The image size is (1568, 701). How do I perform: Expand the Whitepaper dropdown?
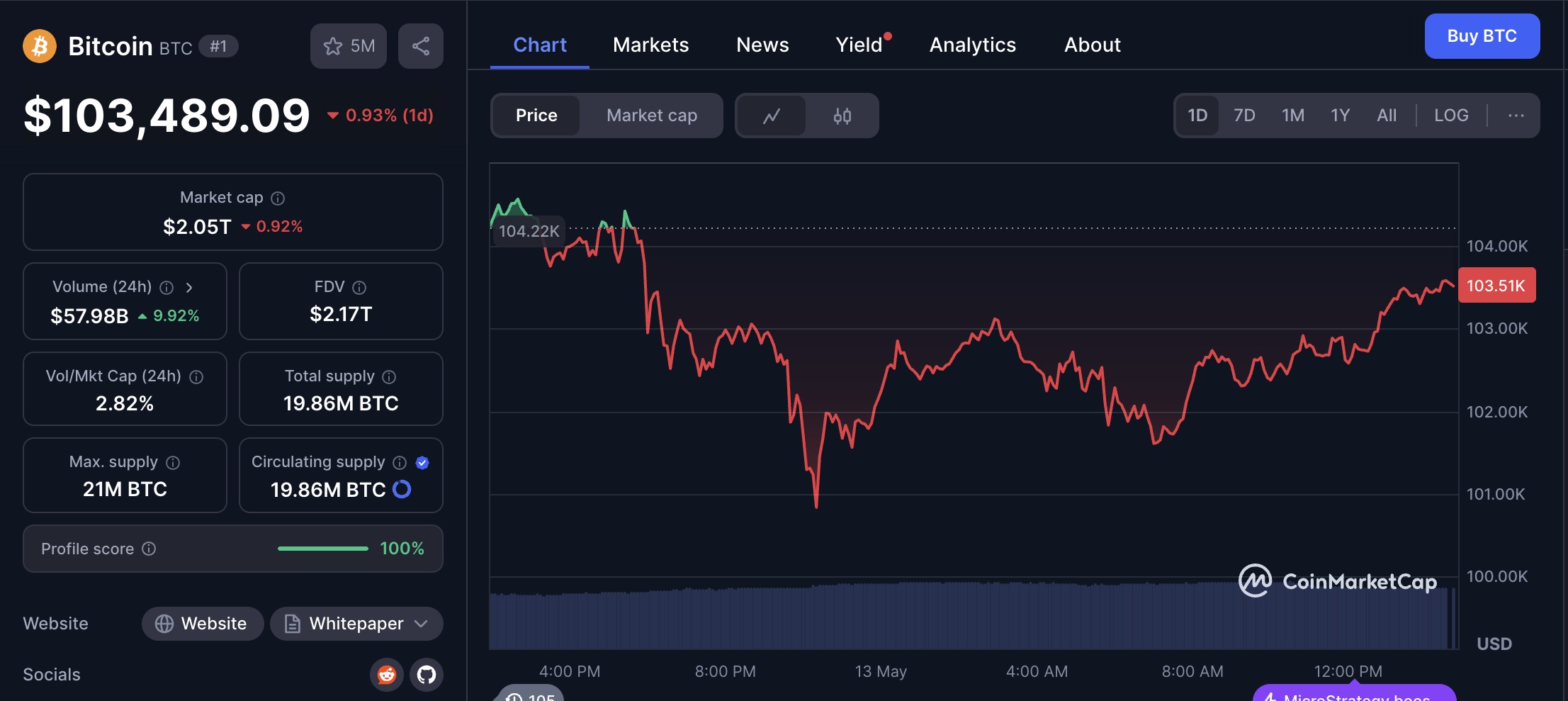356,624
